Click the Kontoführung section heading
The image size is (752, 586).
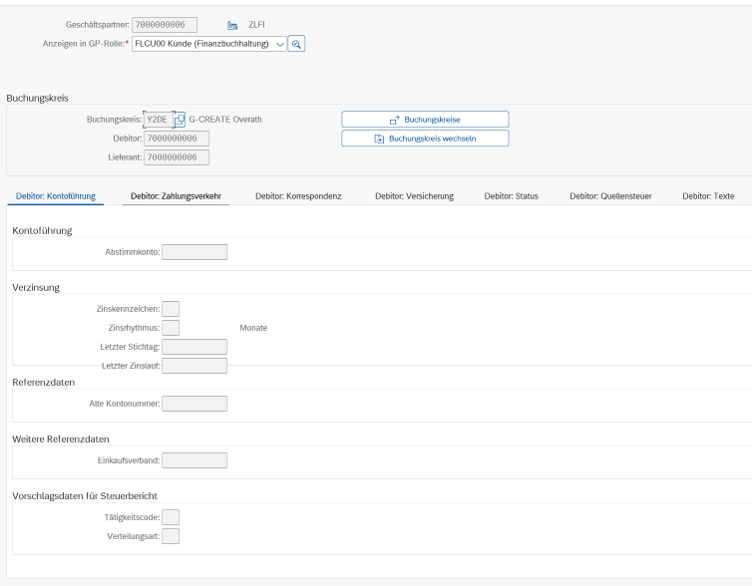pyautogui.click(x=42, y=231)
